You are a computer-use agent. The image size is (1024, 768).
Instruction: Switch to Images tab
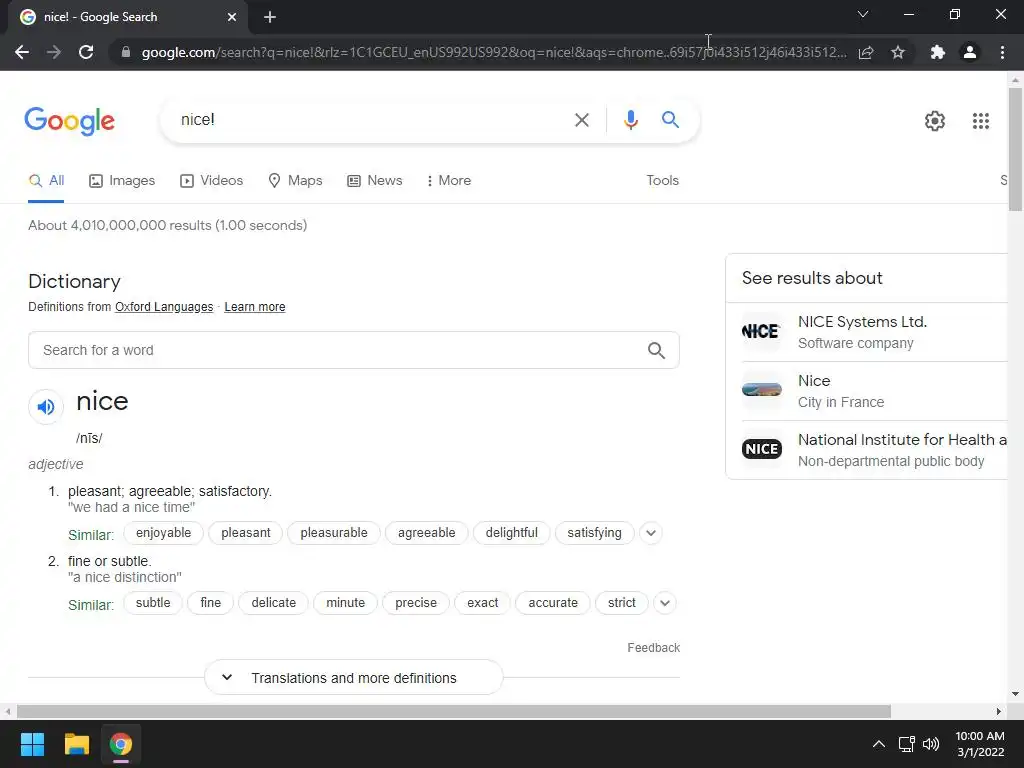tap(122, 181)
